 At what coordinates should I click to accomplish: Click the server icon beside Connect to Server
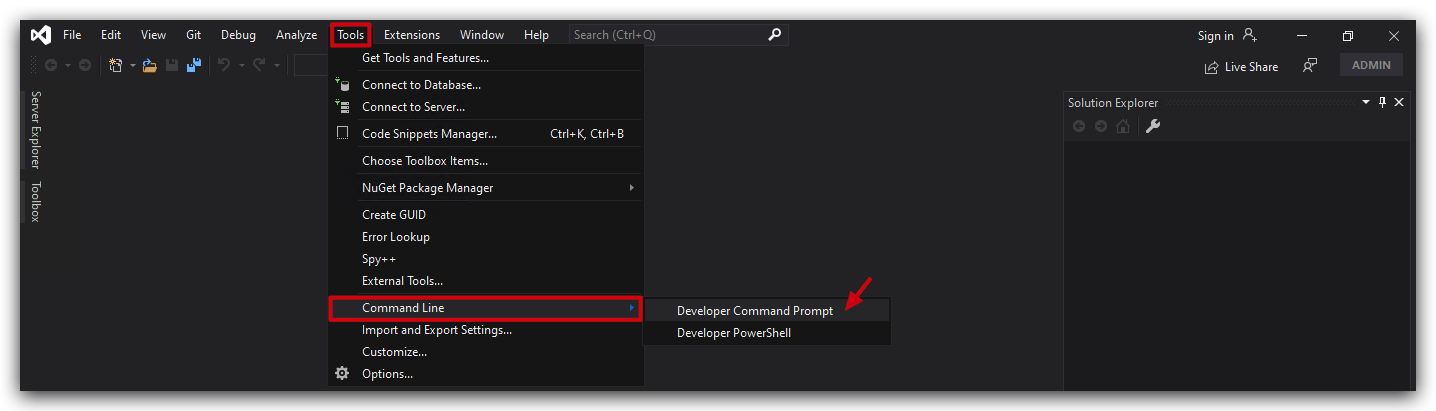tap(342, 107)
